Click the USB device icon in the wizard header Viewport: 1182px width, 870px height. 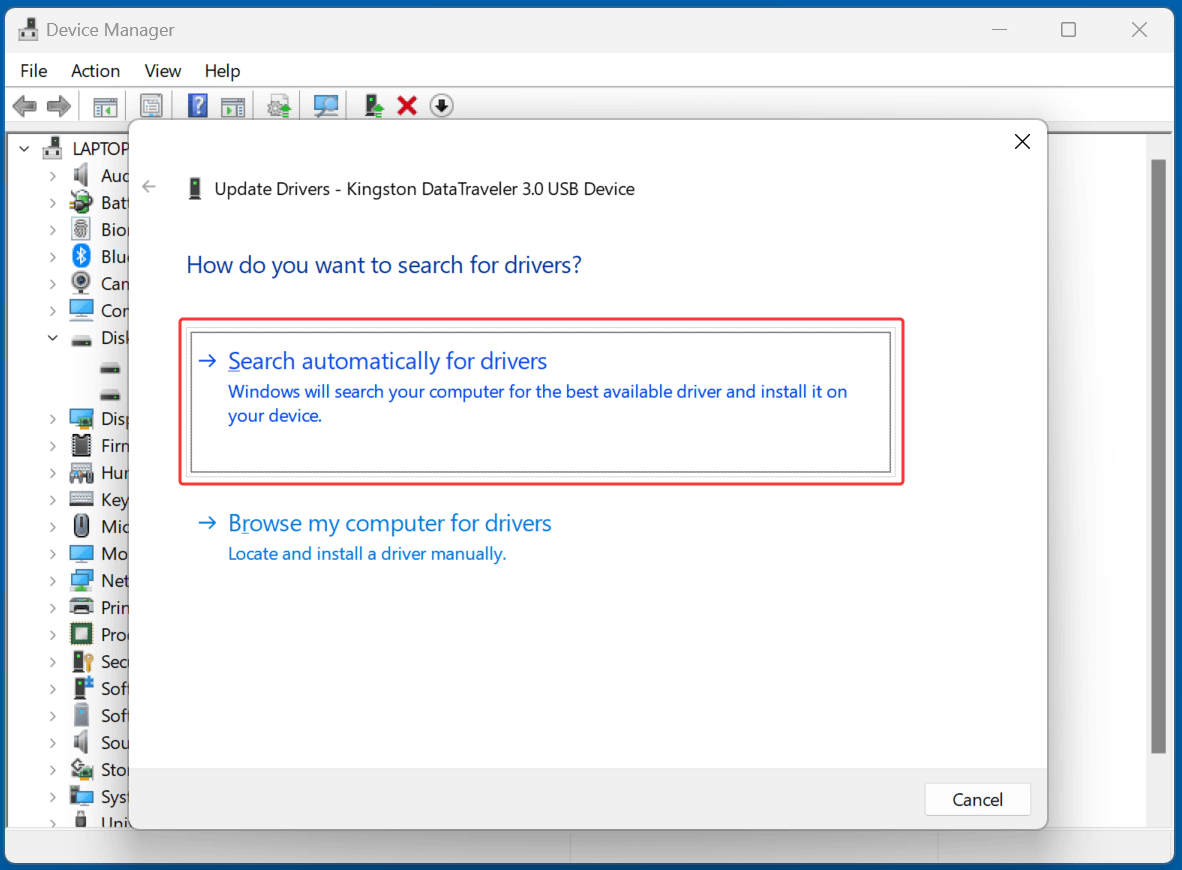[196, 188]
